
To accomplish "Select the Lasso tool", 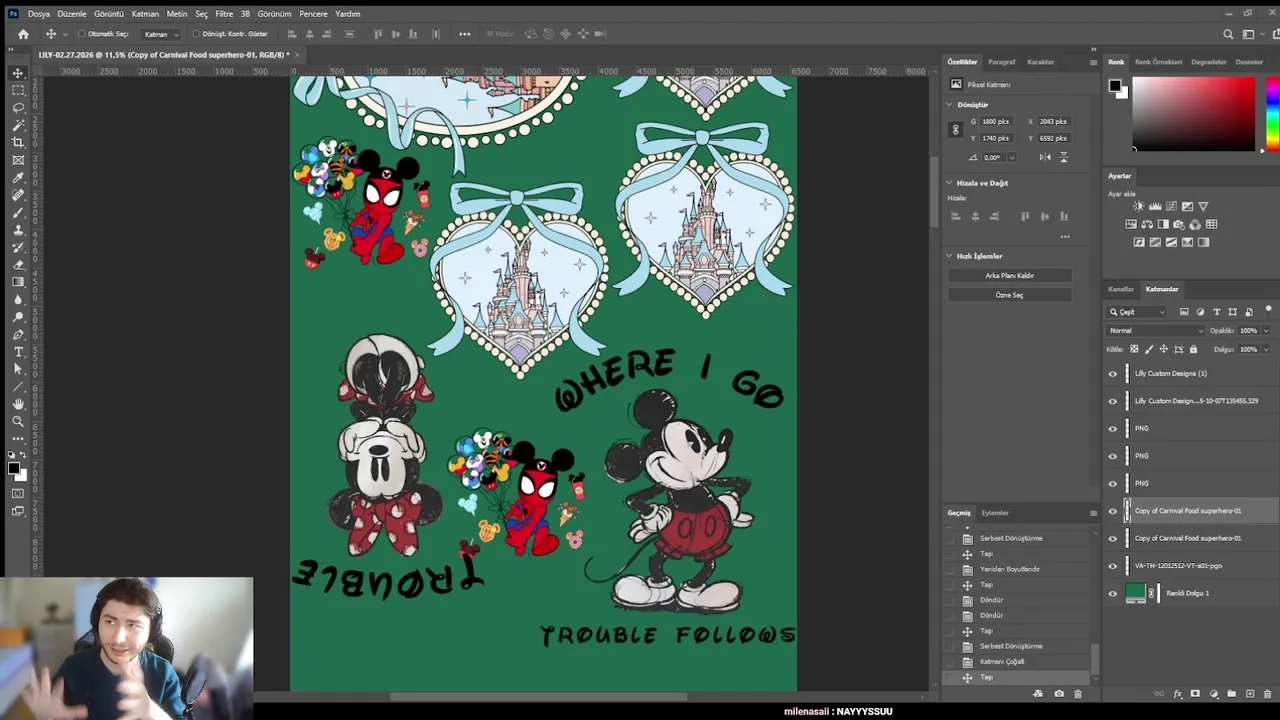I will pyautogui.click(x=18, y=107).
